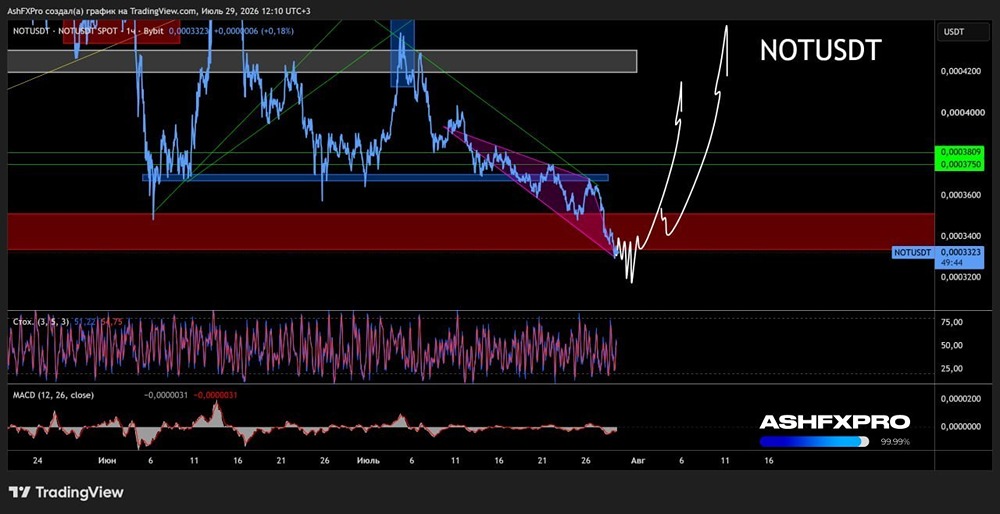The height and width of the screenshot is (514, 1000).
Task: Click the blue horizontal support bar
Action: [375, 178]
